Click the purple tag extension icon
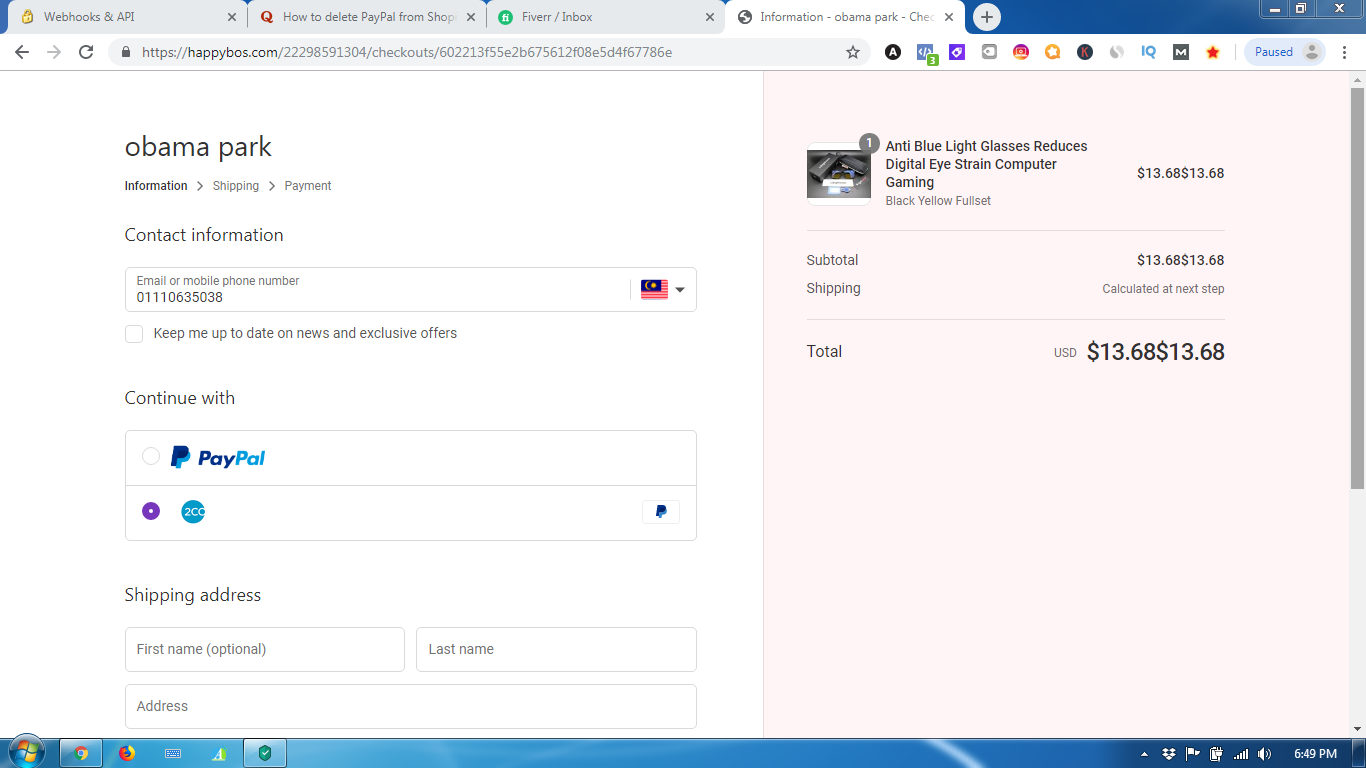 tap(956, 52)
